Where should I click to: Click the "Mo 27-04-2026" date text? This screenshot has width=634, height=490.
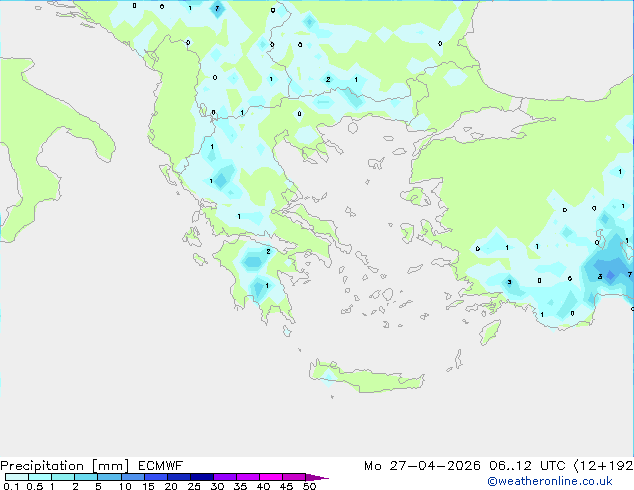(422, 466)
